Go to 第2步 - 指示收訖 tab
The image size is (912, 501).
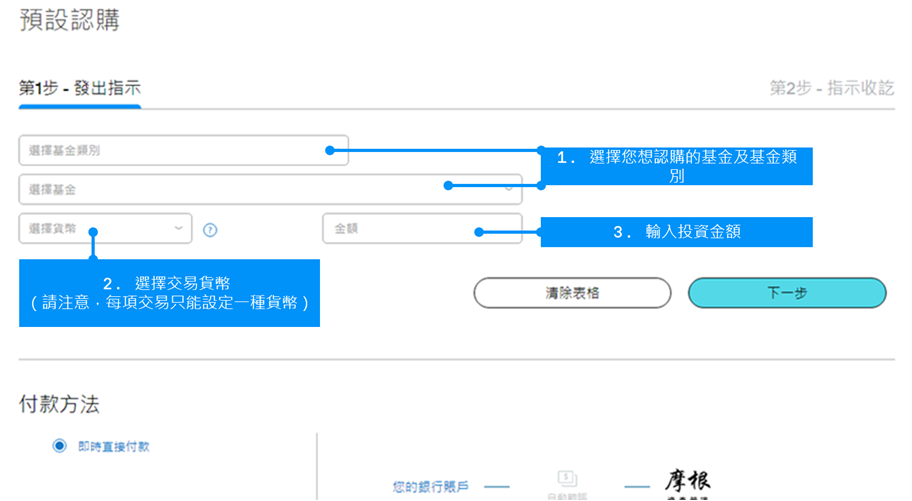(x=831, y=88)
